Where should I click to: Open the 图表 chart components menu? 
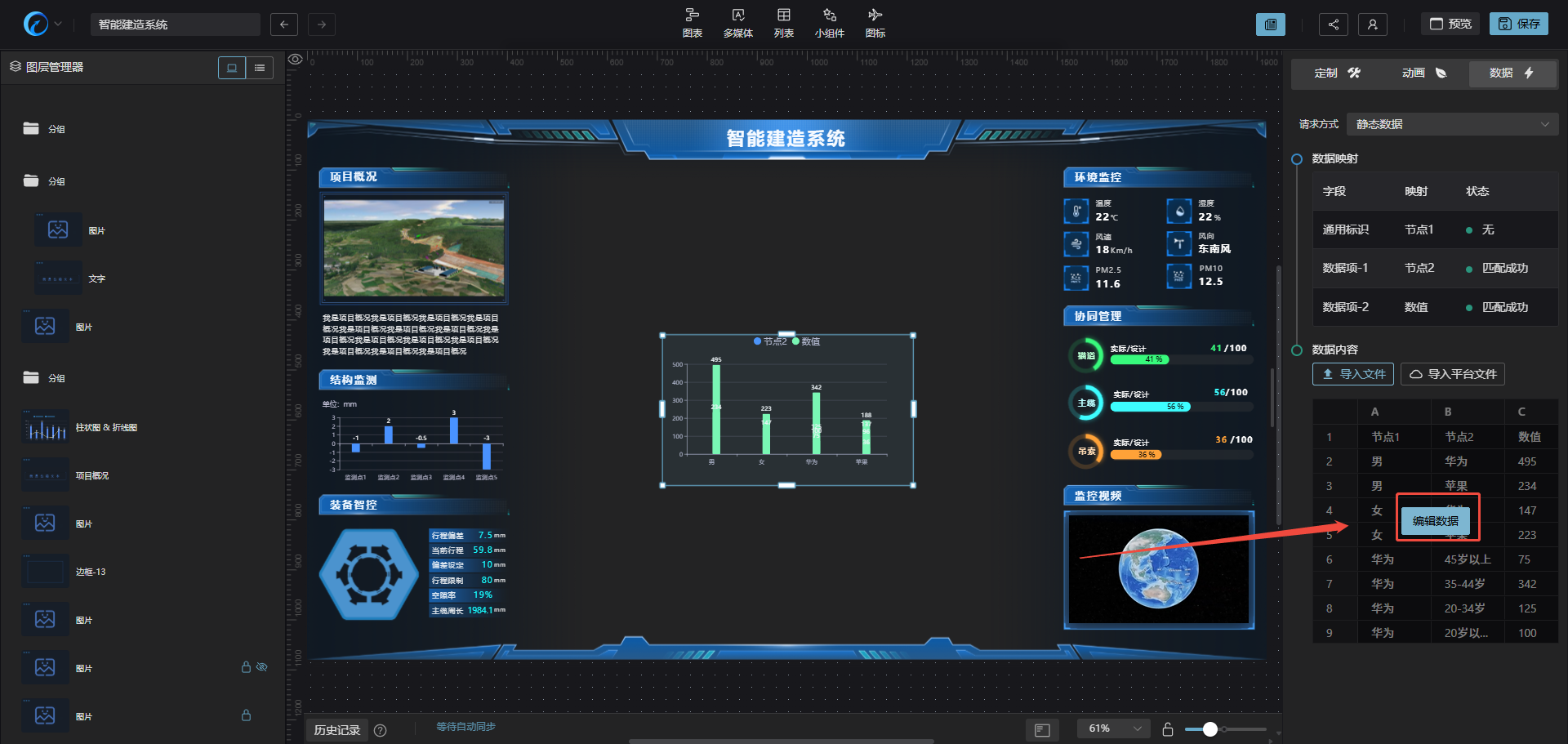(x=692, y=23)
